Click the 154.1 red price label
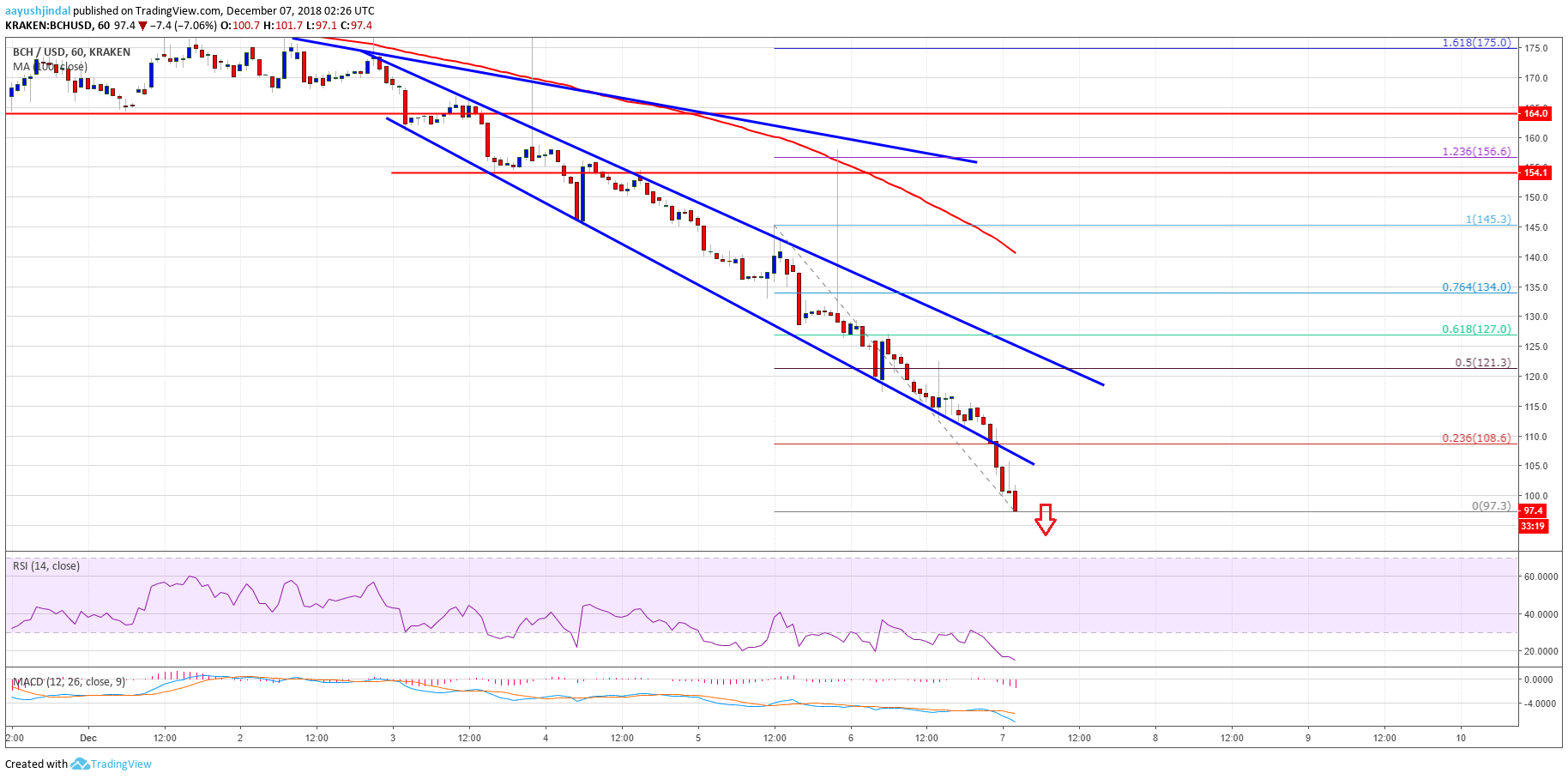Image resolution: width=1568 pixels, height=779 pixels. coord(1535,173)
